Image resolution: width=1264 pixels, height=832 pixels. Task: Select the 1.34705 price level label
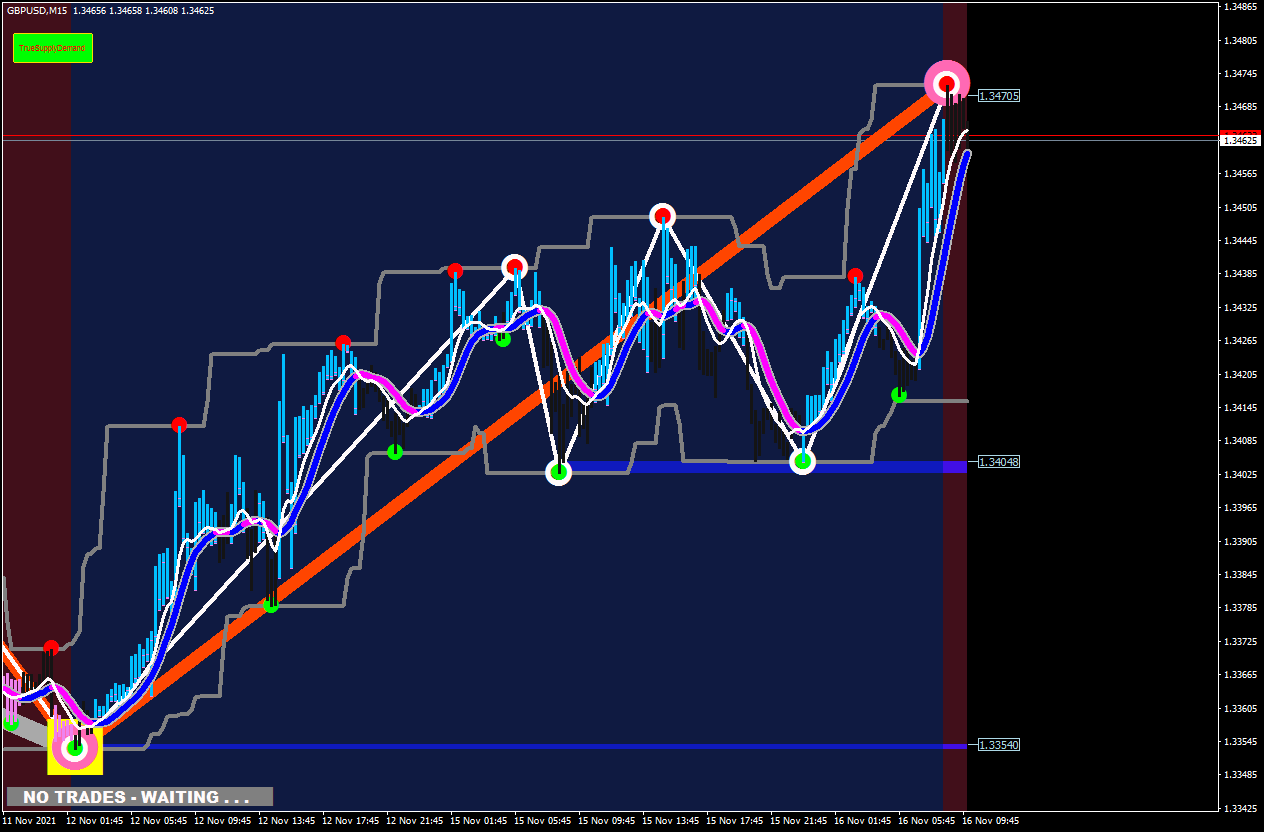(x=999, y=96)
